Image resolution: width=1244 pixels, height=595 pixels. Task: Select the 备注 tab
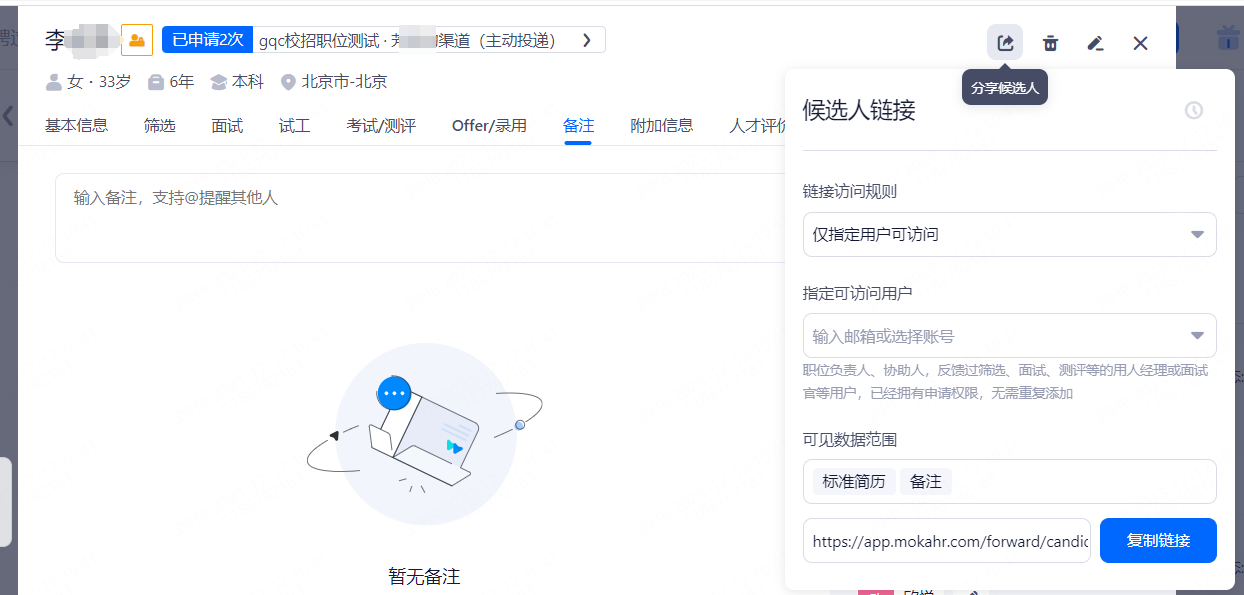578,125
